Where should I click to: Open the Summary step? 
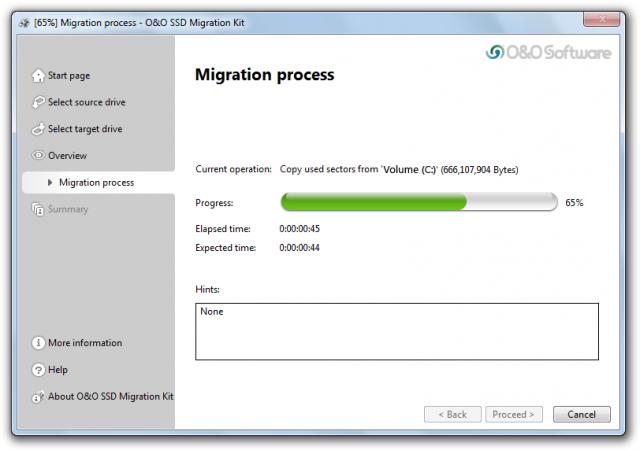click(x=68, y=209)
